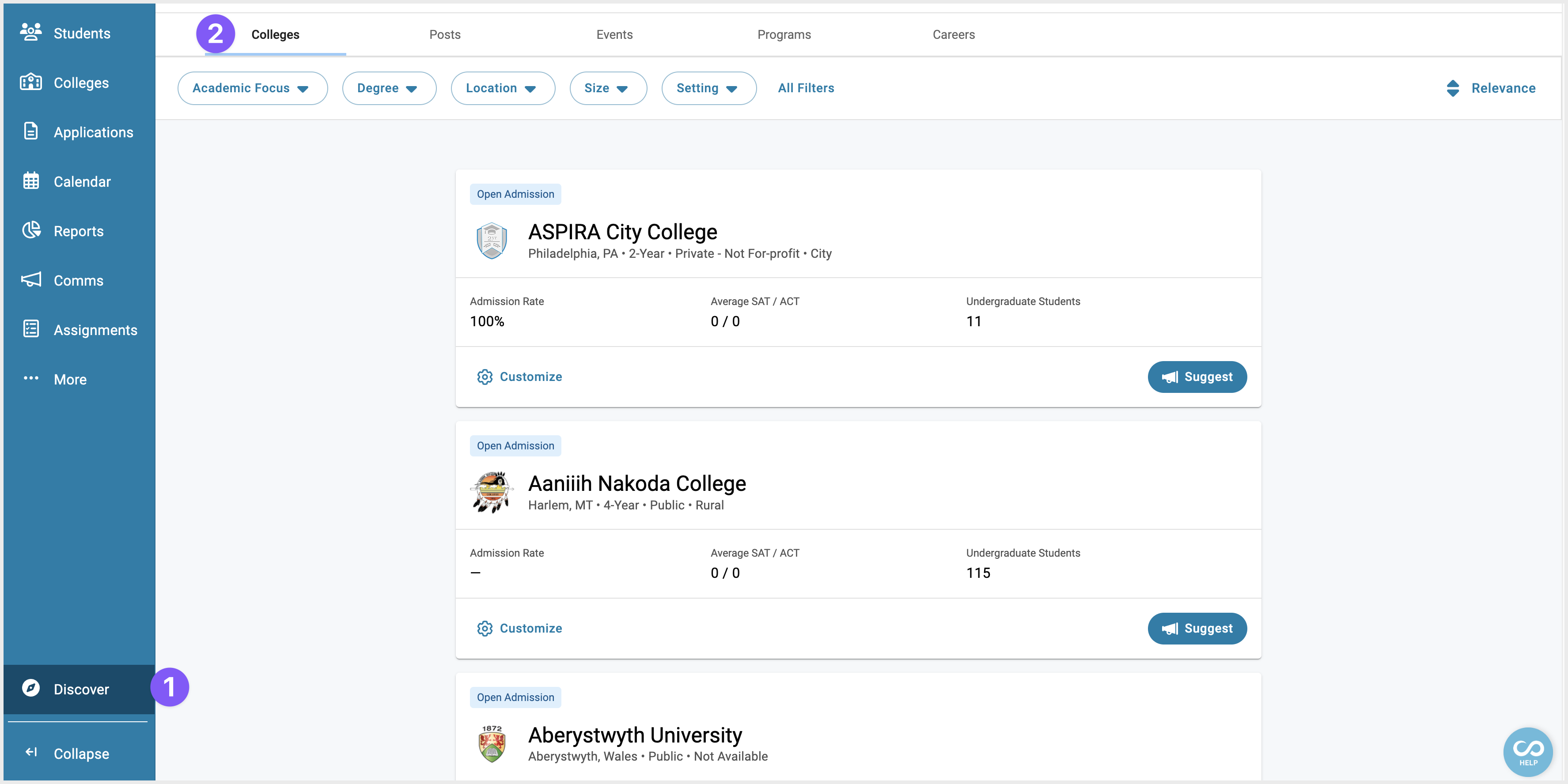Suggest ASPIRA City College

1197,377
